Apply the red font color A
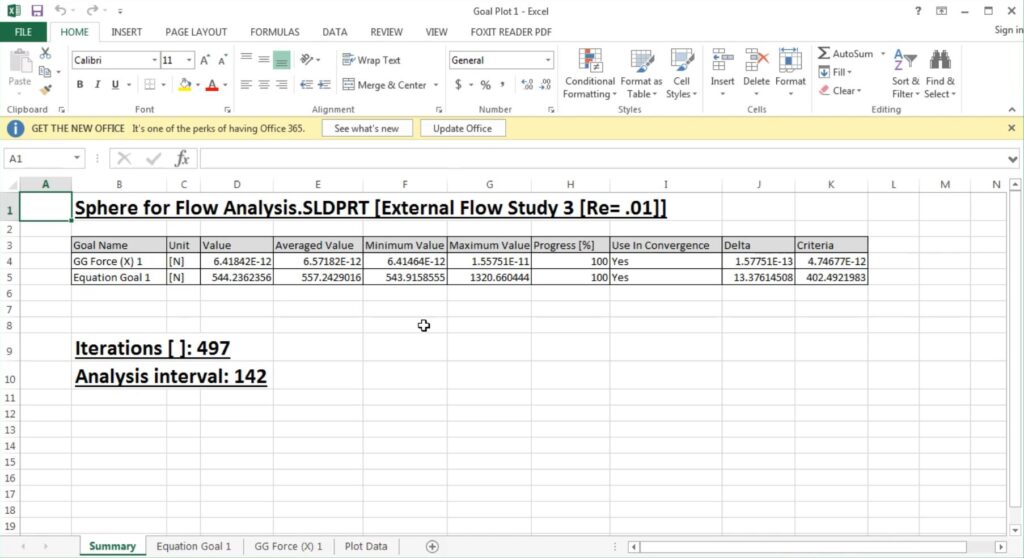The width and height of the screenshot is (1024, 558). click(x=212, y=85)
